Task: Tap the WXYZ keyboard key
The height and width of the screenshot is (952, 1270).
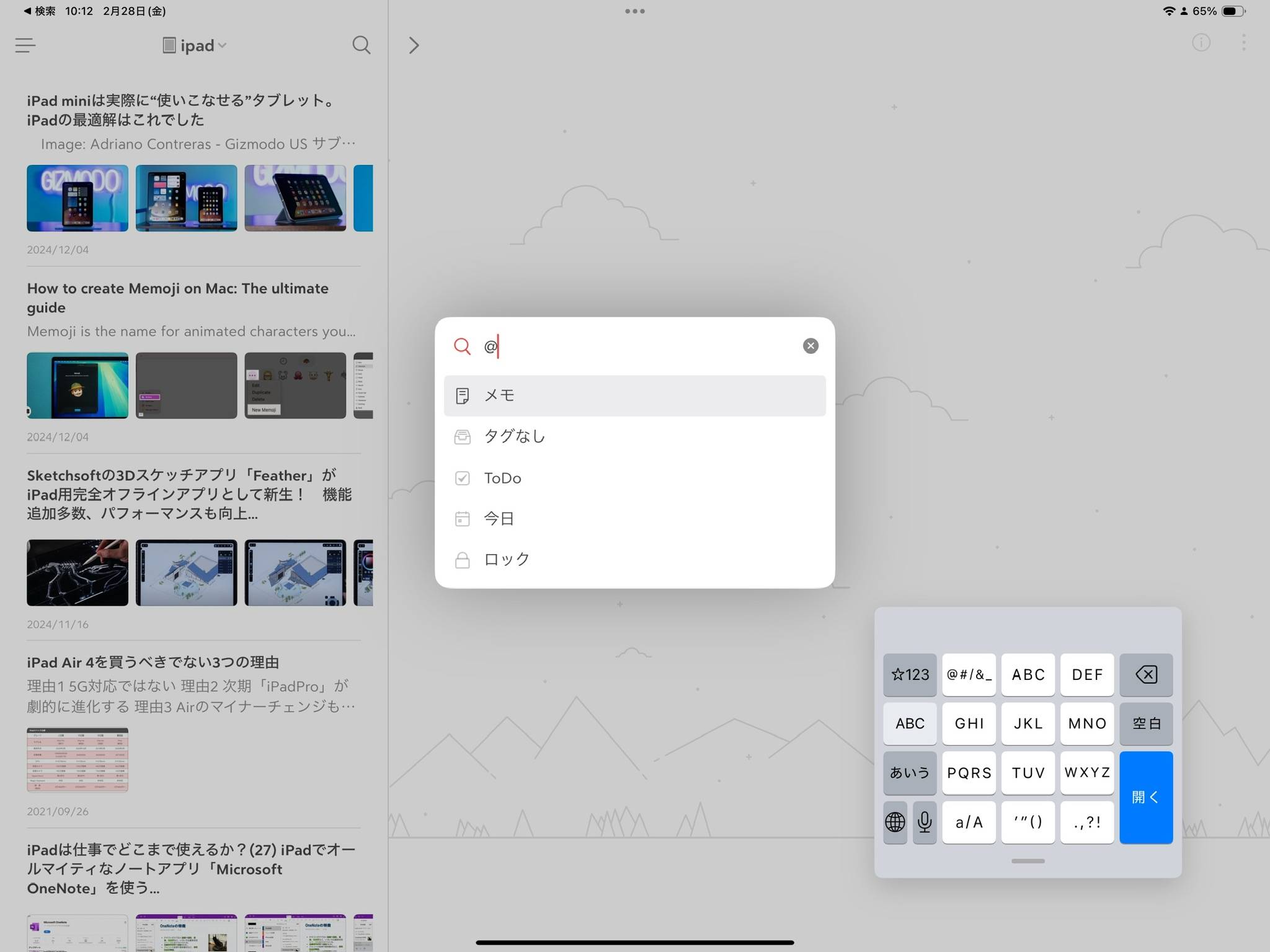Action: [1087, 773]
